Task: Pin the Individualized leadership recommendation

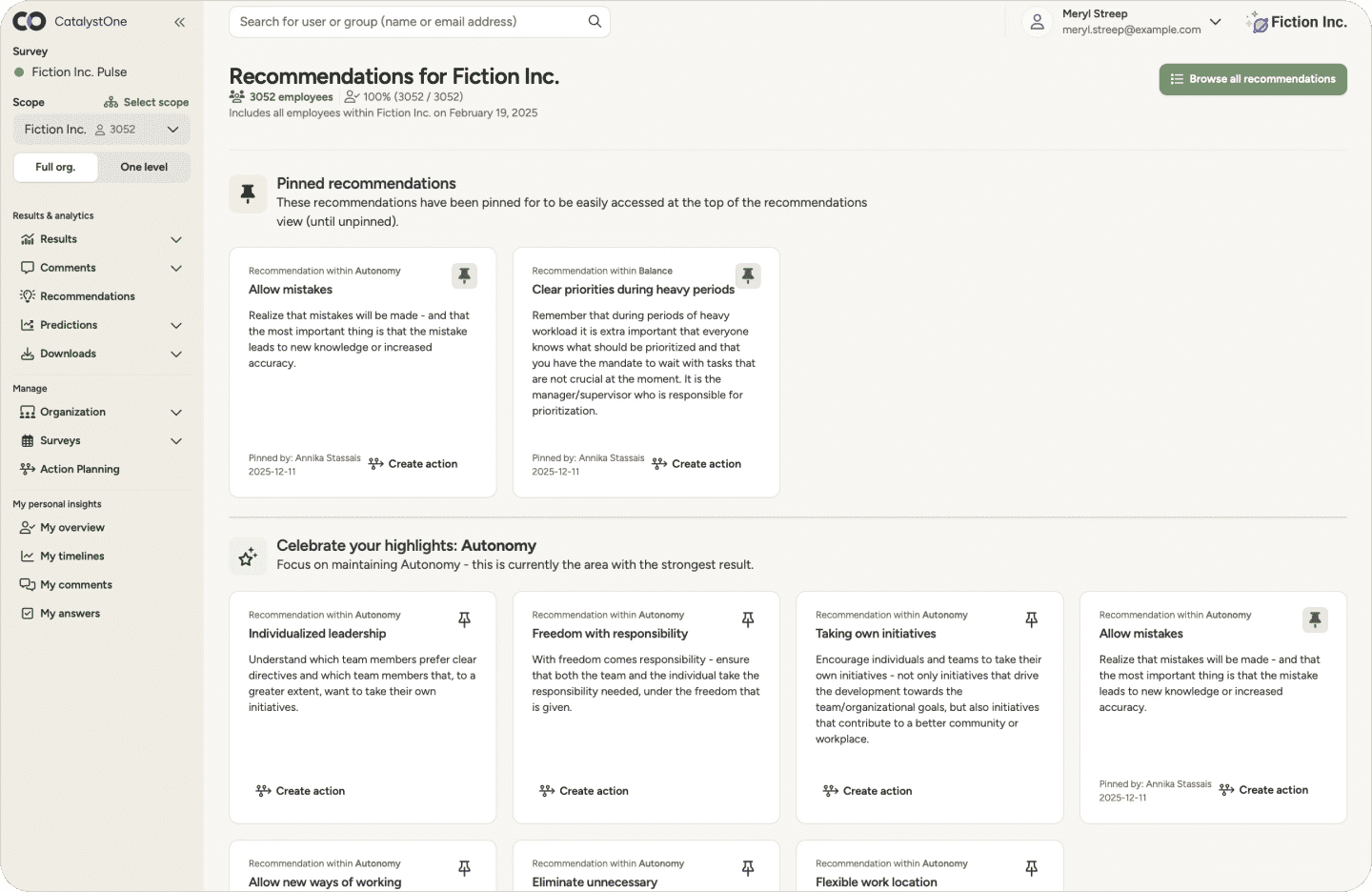Action: tap(464, 619)
